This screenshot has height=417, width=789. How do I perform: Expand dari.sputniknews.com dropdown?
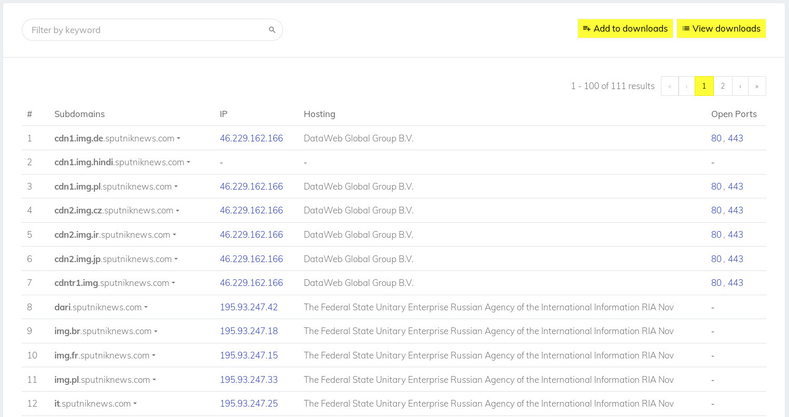(146, 307)
